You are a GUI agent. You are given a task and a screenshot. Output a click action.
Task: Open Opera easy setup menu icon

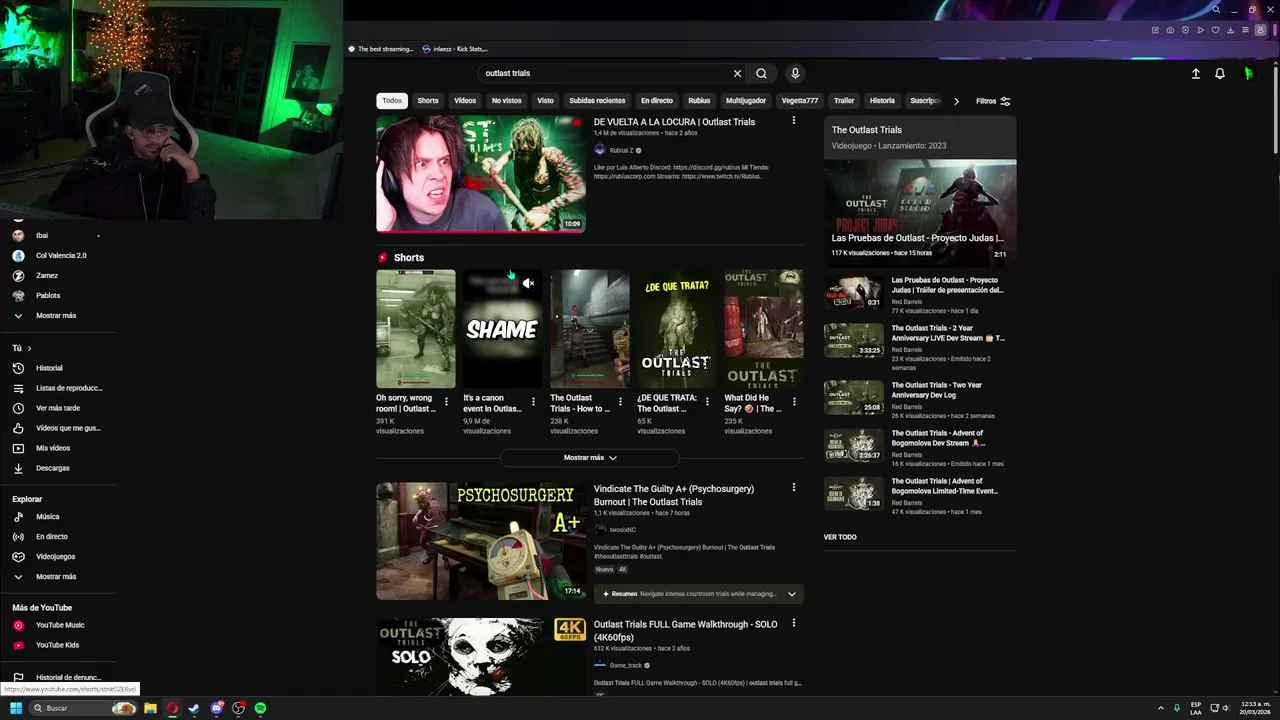1245,30
